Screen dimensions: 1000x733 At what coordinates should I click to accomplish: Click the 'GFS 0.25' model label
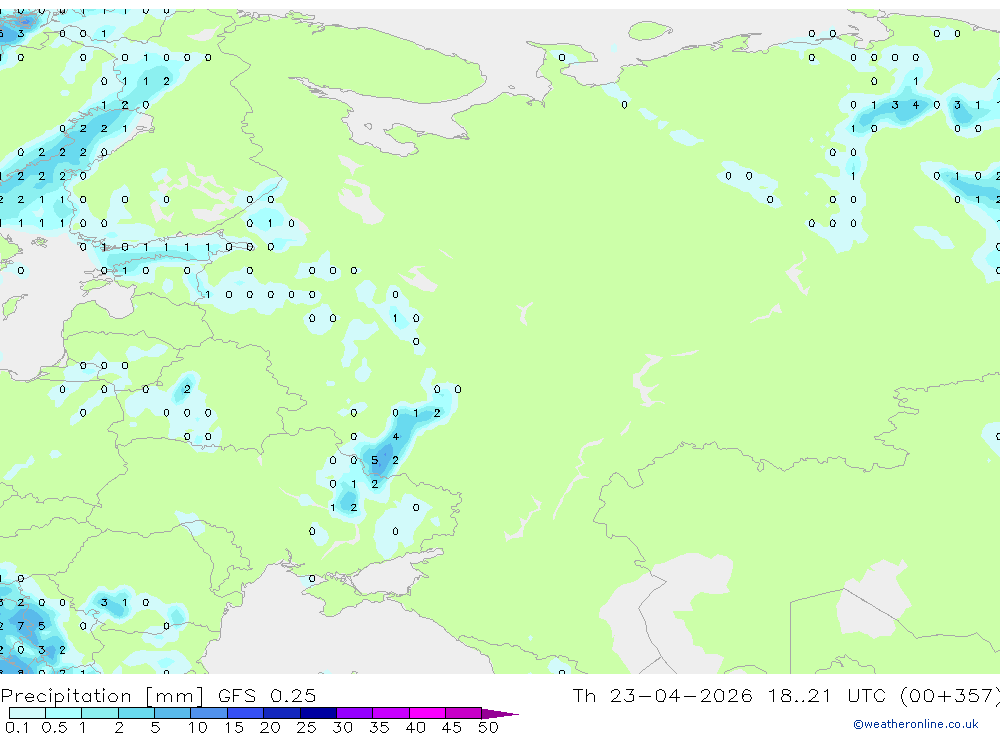tap(267, 695)
